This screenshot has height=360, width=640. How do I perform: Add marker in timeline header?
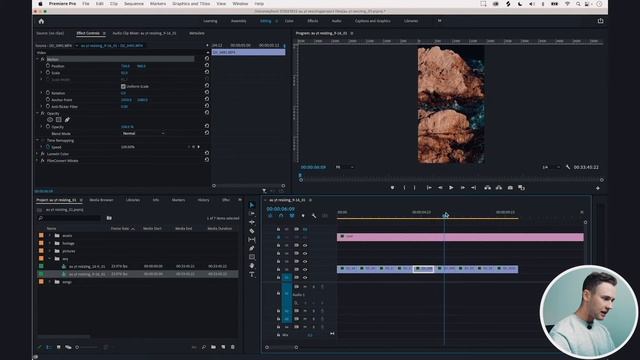tap(303, 216)
